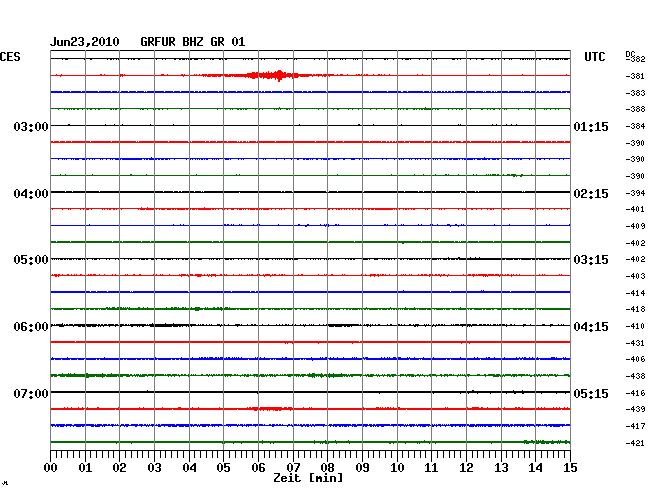The image size is (650, 494).
Task: Click the 03:15 UTC time label
Action: coord(591,260)
